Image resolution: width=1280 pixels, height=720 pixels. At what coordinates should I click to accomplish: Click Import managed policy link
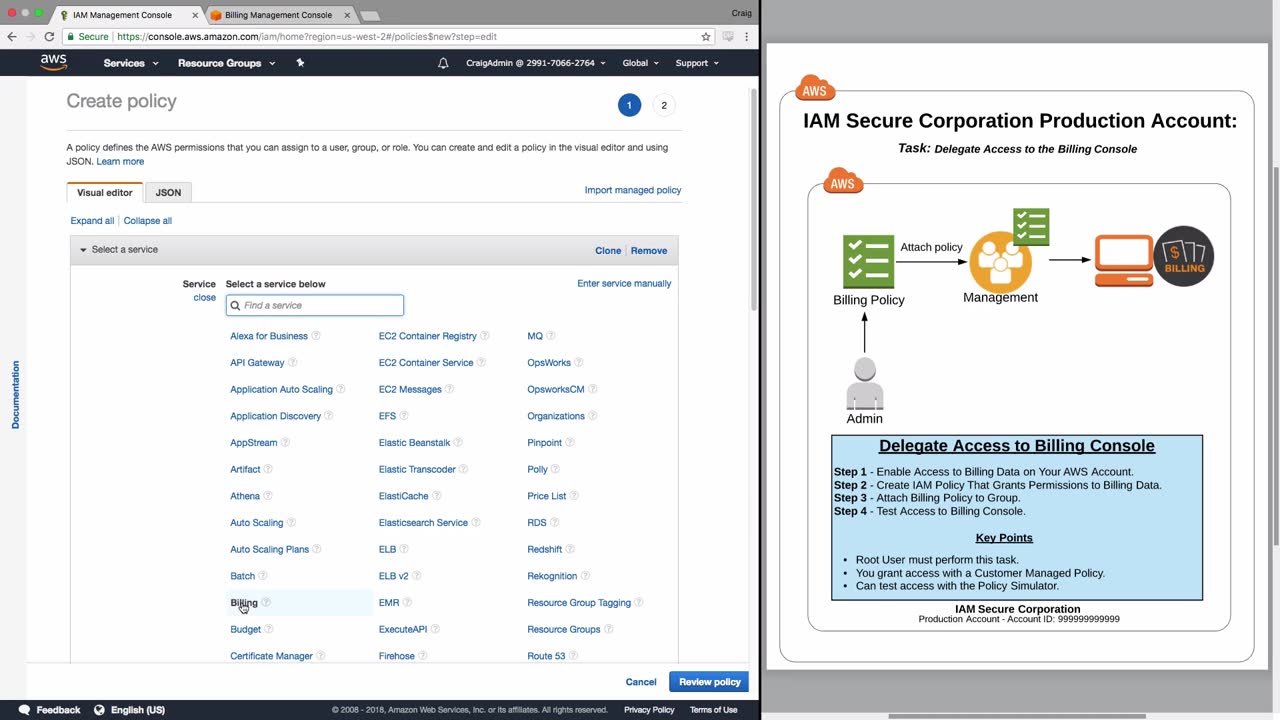(633, 190)
